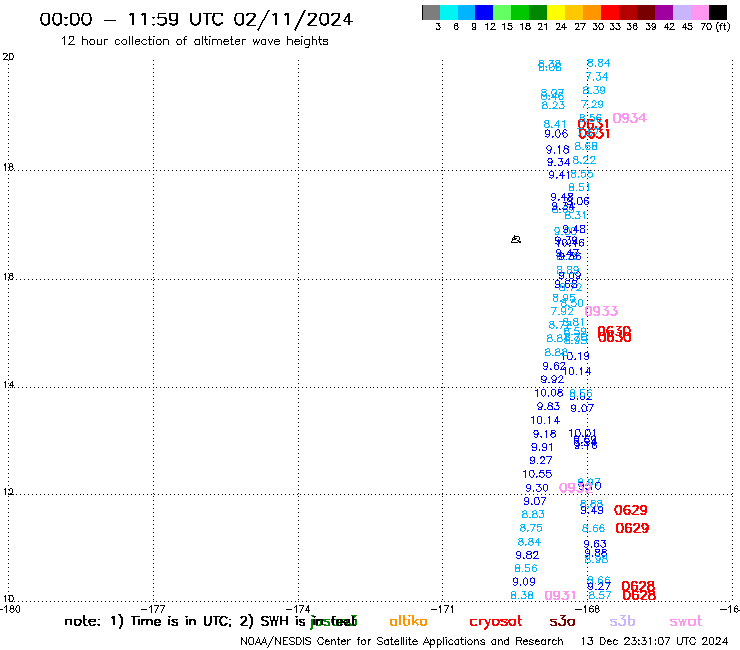Click the -171 longitude axis label
Screen dimensions: 740x650
(442, 609)
